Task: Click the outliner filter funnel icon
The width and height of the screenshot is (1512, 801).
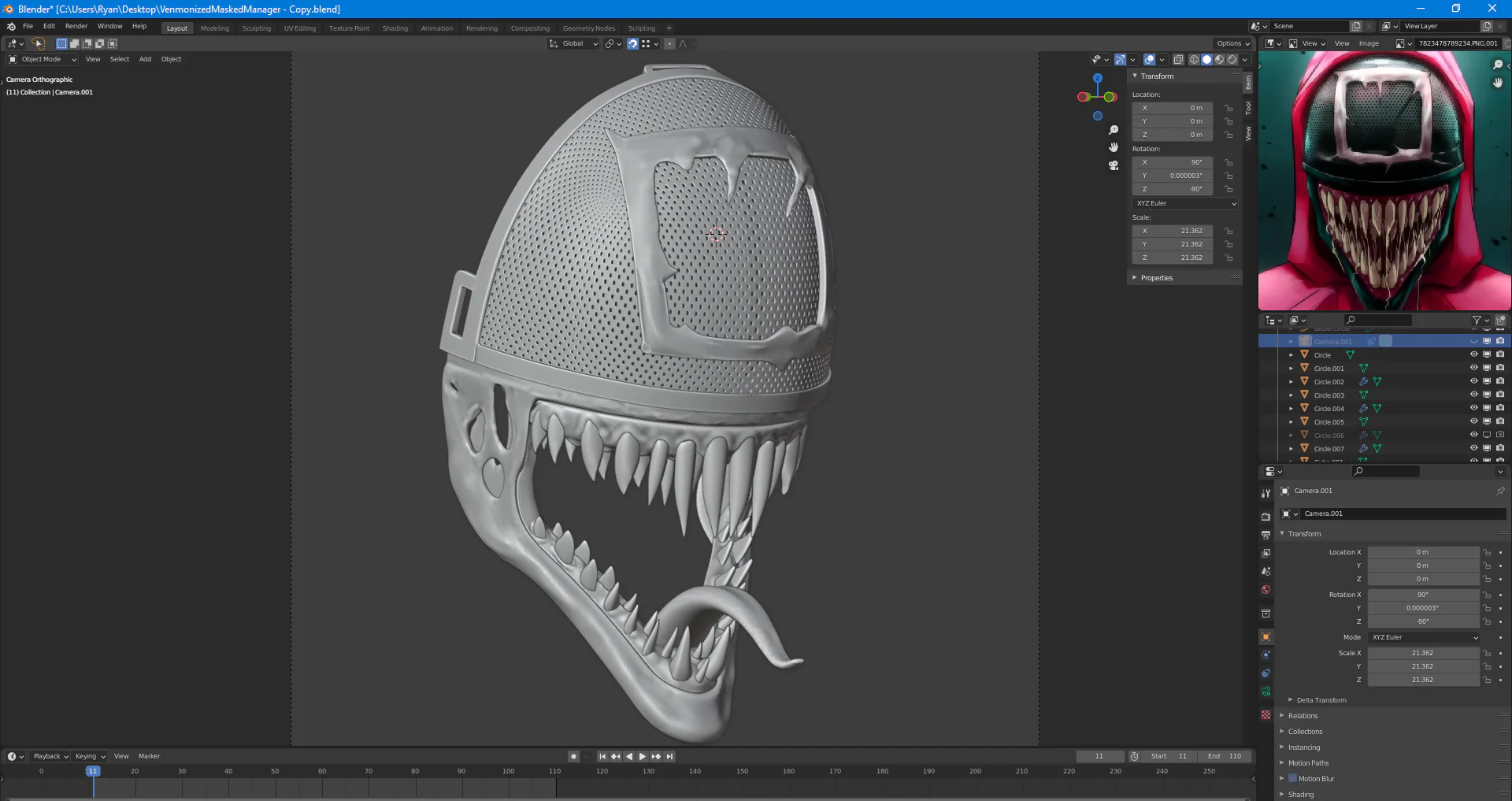Action: (x=1477, y=321)
